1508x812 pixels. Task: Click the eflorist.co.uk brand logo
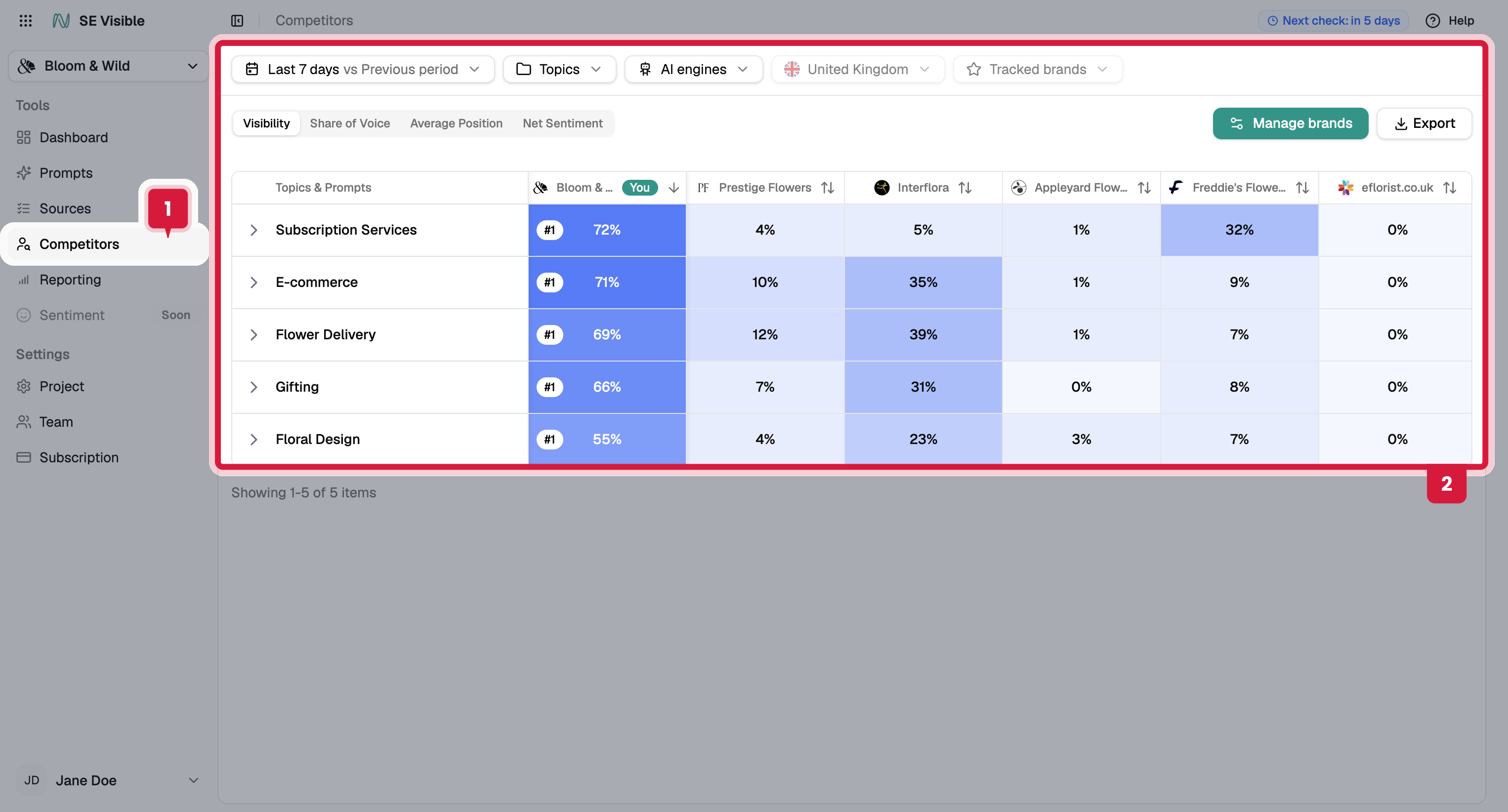coord(1345,188)
